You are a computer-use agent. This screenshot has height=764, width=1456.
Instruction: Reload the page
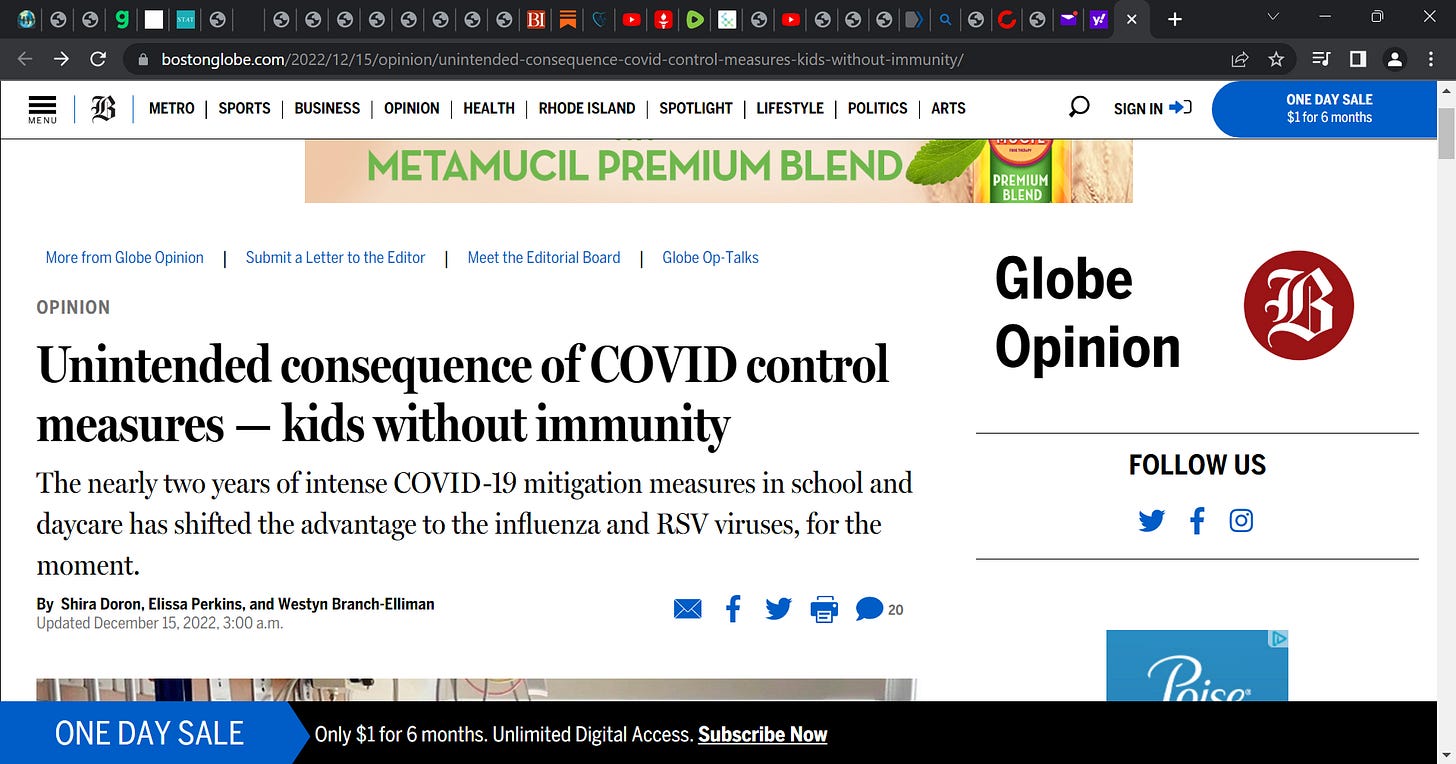tap(98, 59)
